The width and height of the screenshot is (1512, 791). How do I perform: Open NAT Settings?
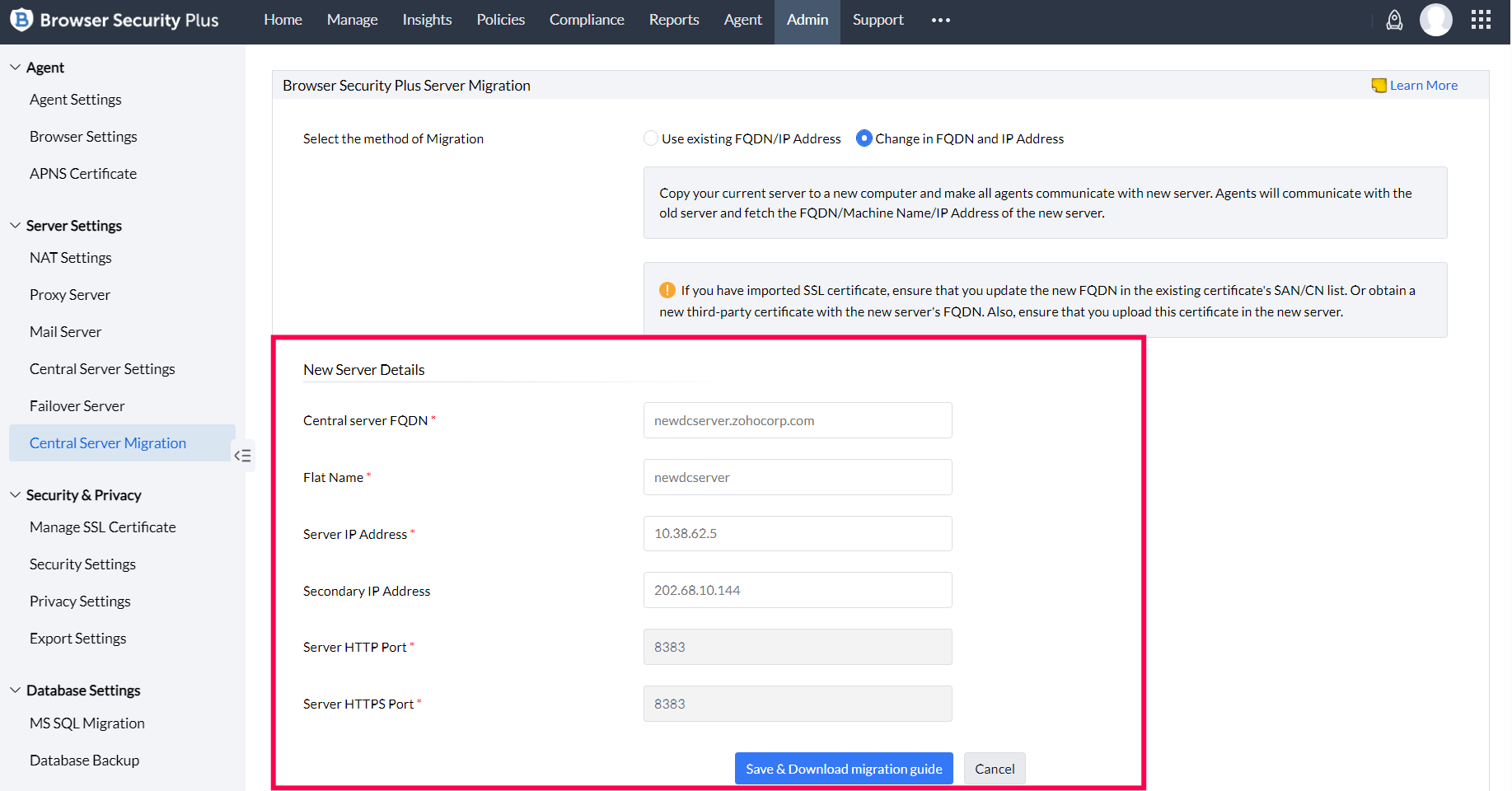tap(70, 258)
